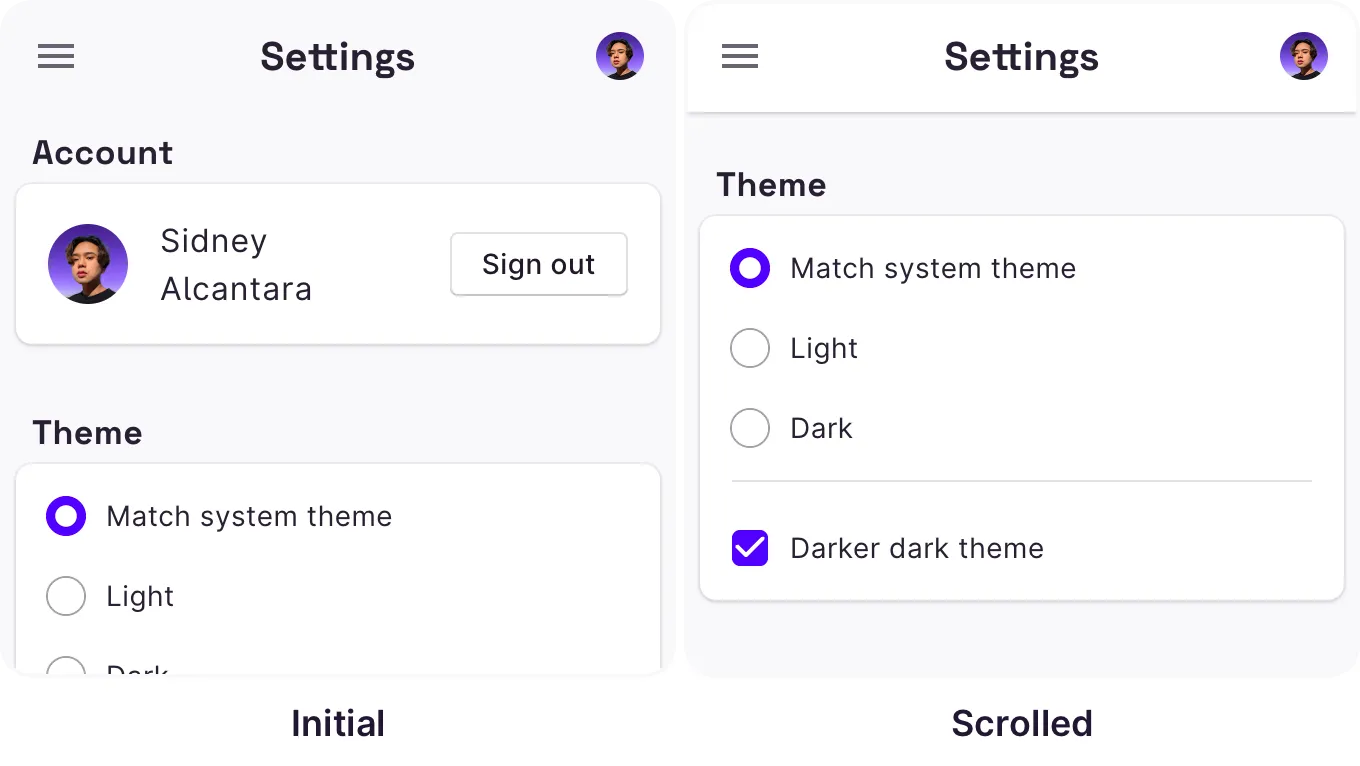The height and width of the screenshot is (766, 1360).
Task: Click Sidney Alcantara's avatar in the Account card
Action: coord(88,264)
